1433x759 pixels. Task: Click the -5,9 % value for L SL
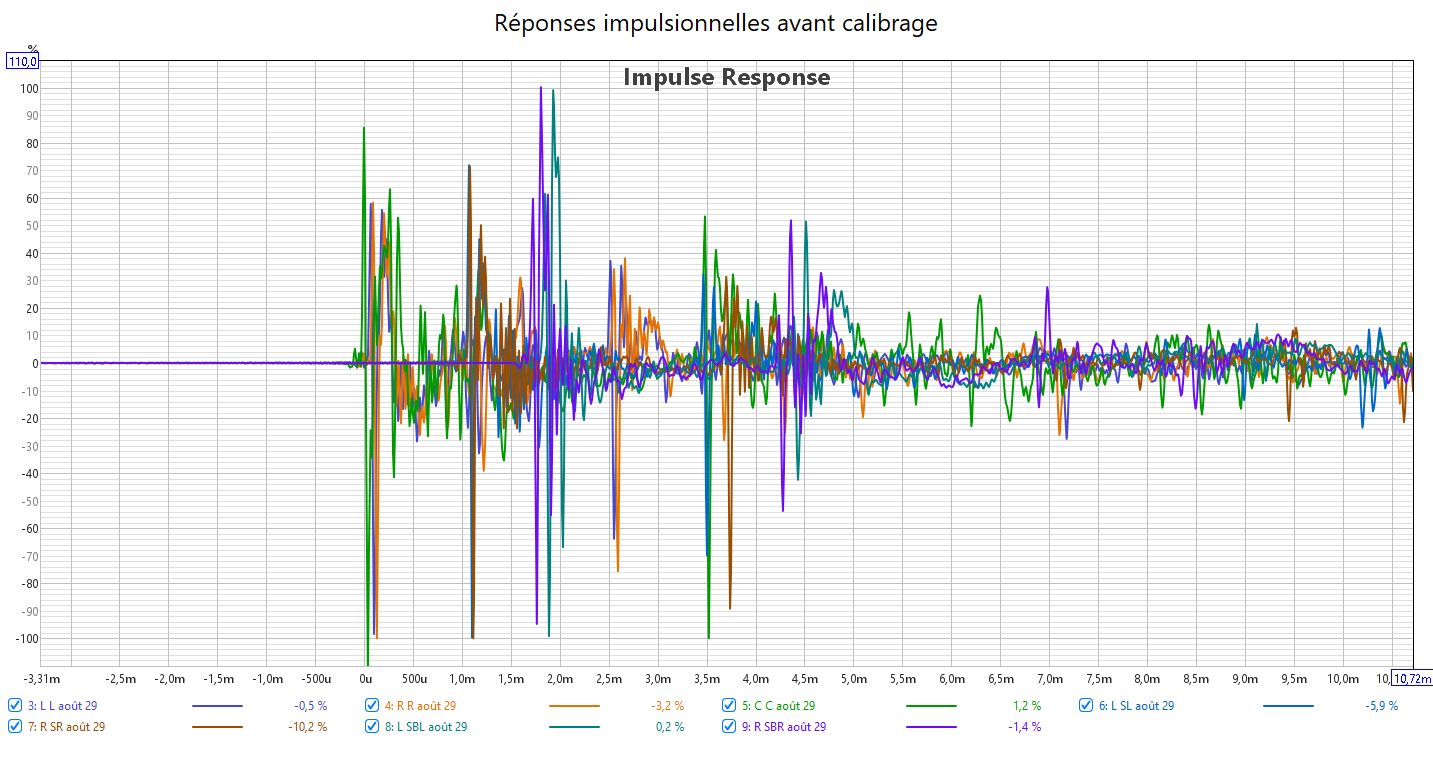[1381, 706]
